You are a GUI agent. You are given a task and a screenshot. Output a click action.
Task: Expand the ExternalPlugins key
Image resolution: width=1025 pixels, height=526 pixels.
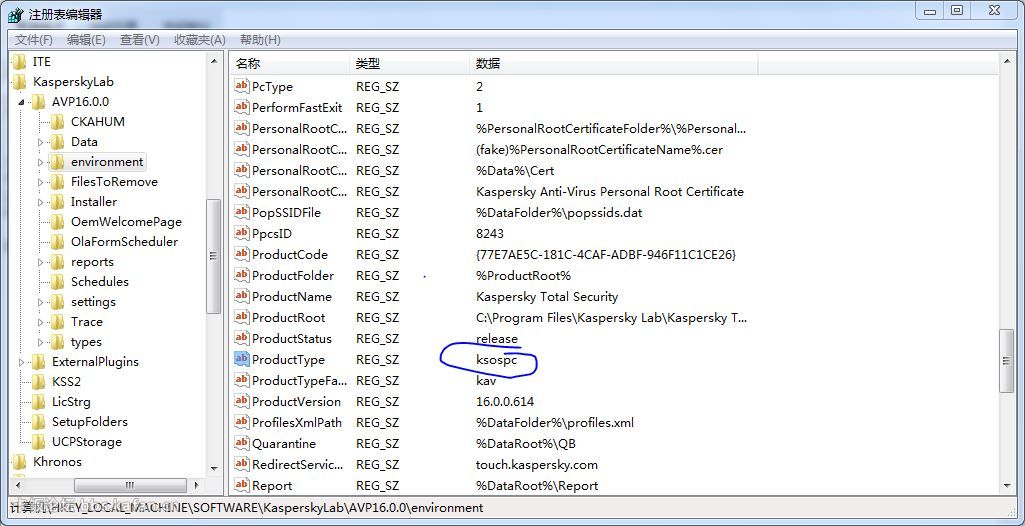point(22,362)
